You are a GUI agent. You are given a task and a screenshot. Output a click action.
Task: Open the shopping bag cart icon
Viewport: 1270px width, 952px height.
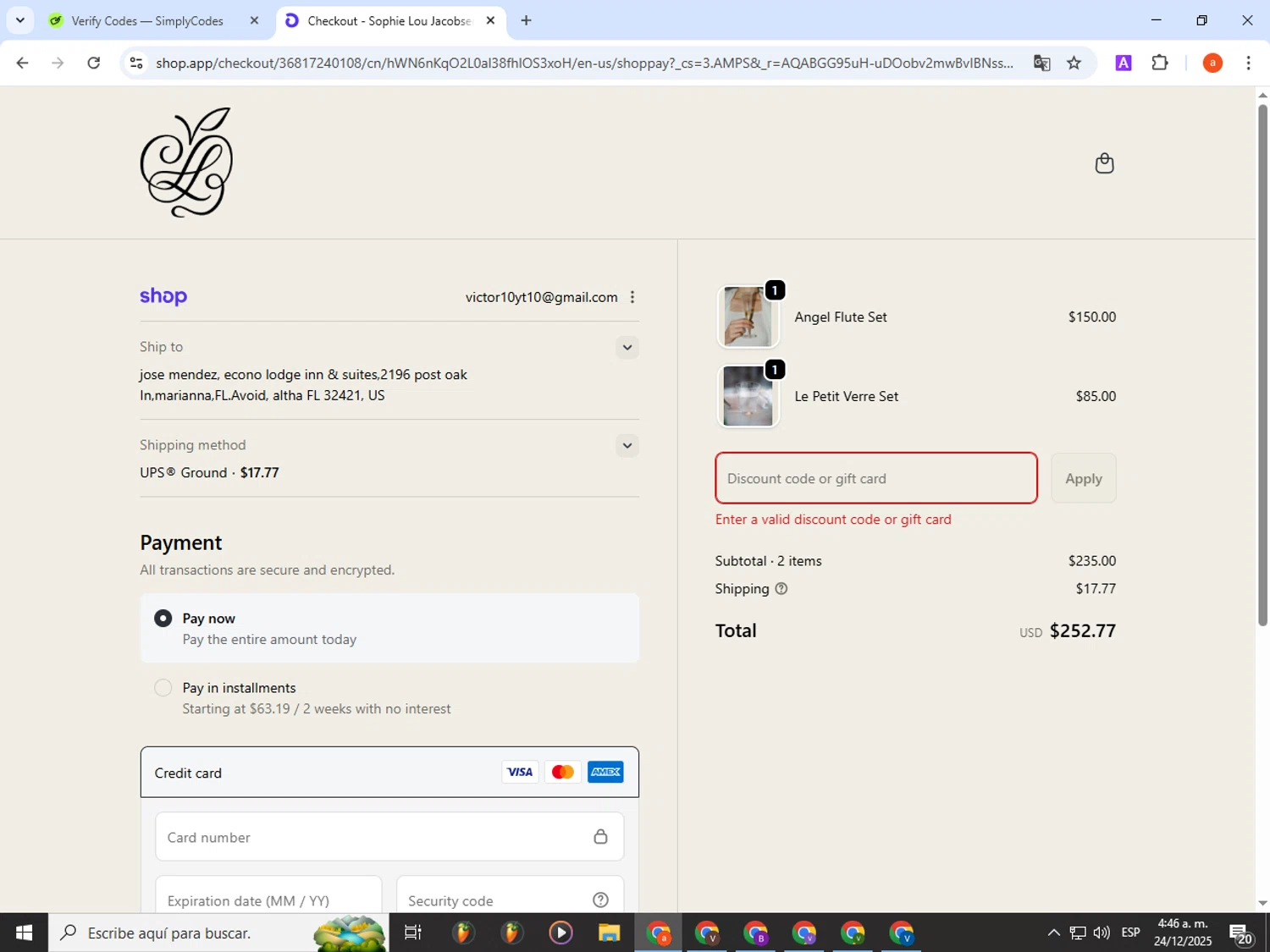1104,162
